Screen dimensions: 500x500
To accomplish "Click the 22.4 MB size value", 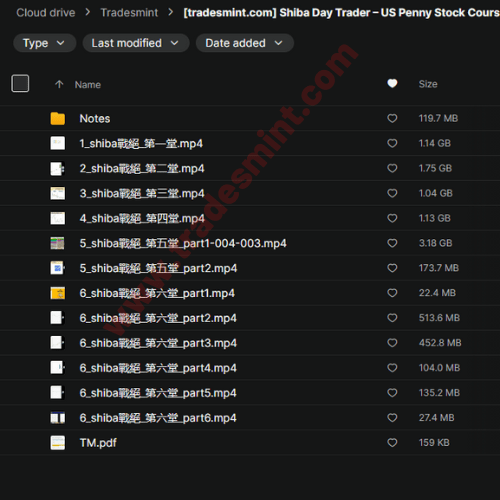I will [437, 293].
